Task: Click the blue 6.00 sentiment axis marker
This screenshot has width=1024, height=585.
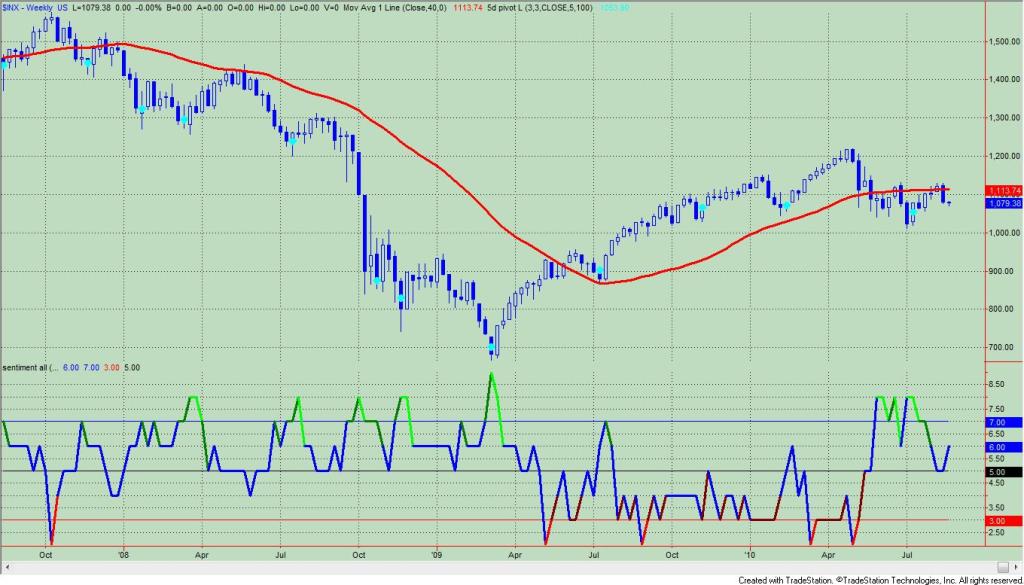Action: 1004,447
